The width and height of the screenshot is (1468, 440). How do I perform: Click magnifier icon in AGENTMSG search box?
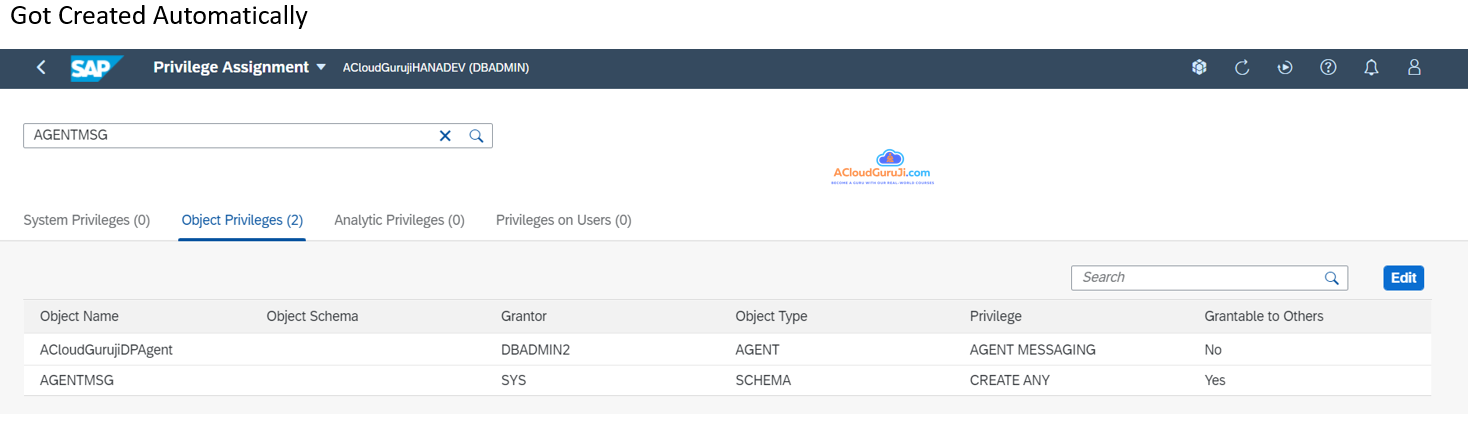(x=477, y=136)
